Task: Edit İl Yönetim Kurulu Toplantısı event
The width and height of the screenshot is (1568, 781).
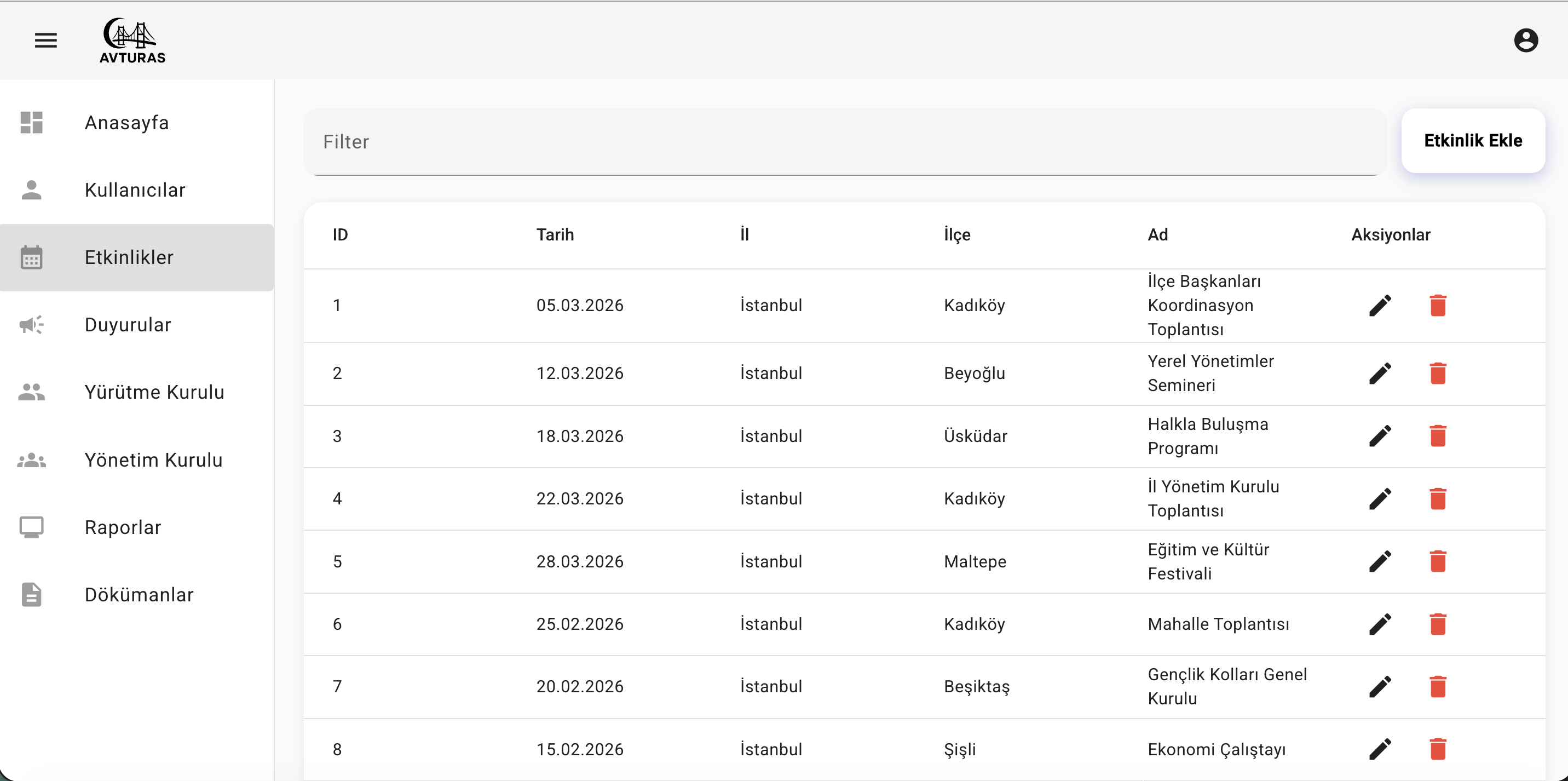Action: (1380, 498)
